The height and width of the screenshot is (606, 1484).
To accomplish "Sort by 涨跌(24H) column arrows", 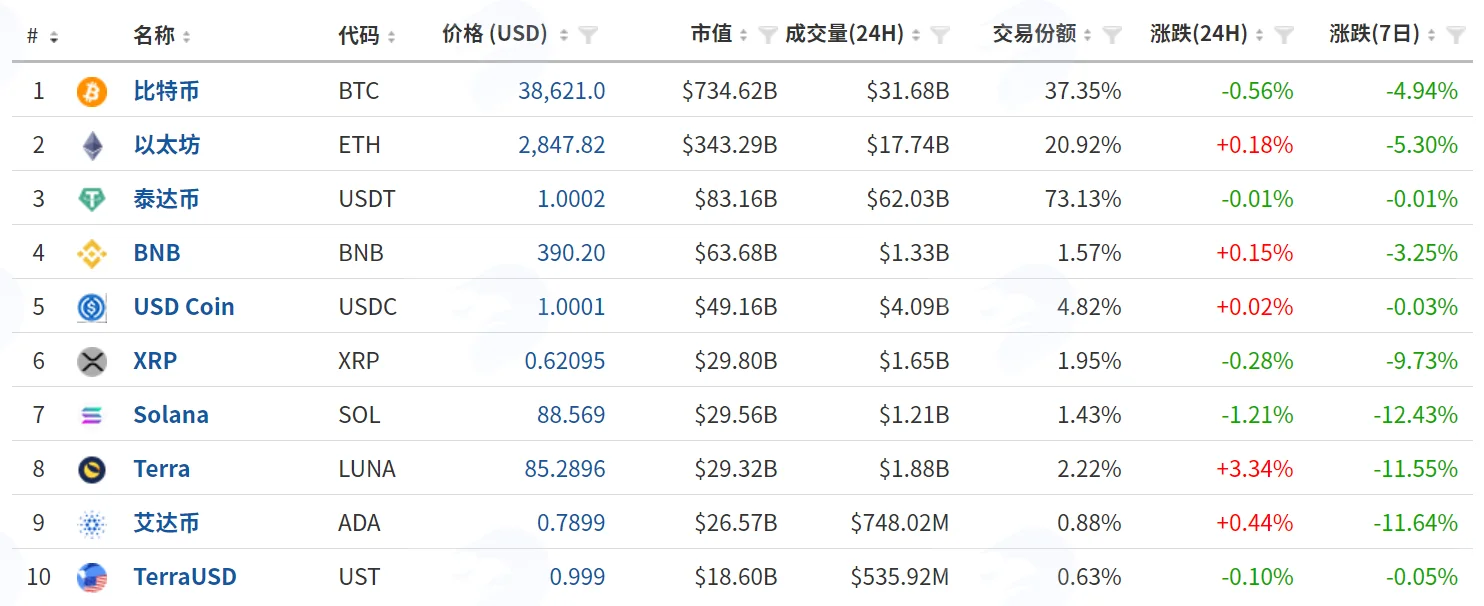I will pos(1260,36).
